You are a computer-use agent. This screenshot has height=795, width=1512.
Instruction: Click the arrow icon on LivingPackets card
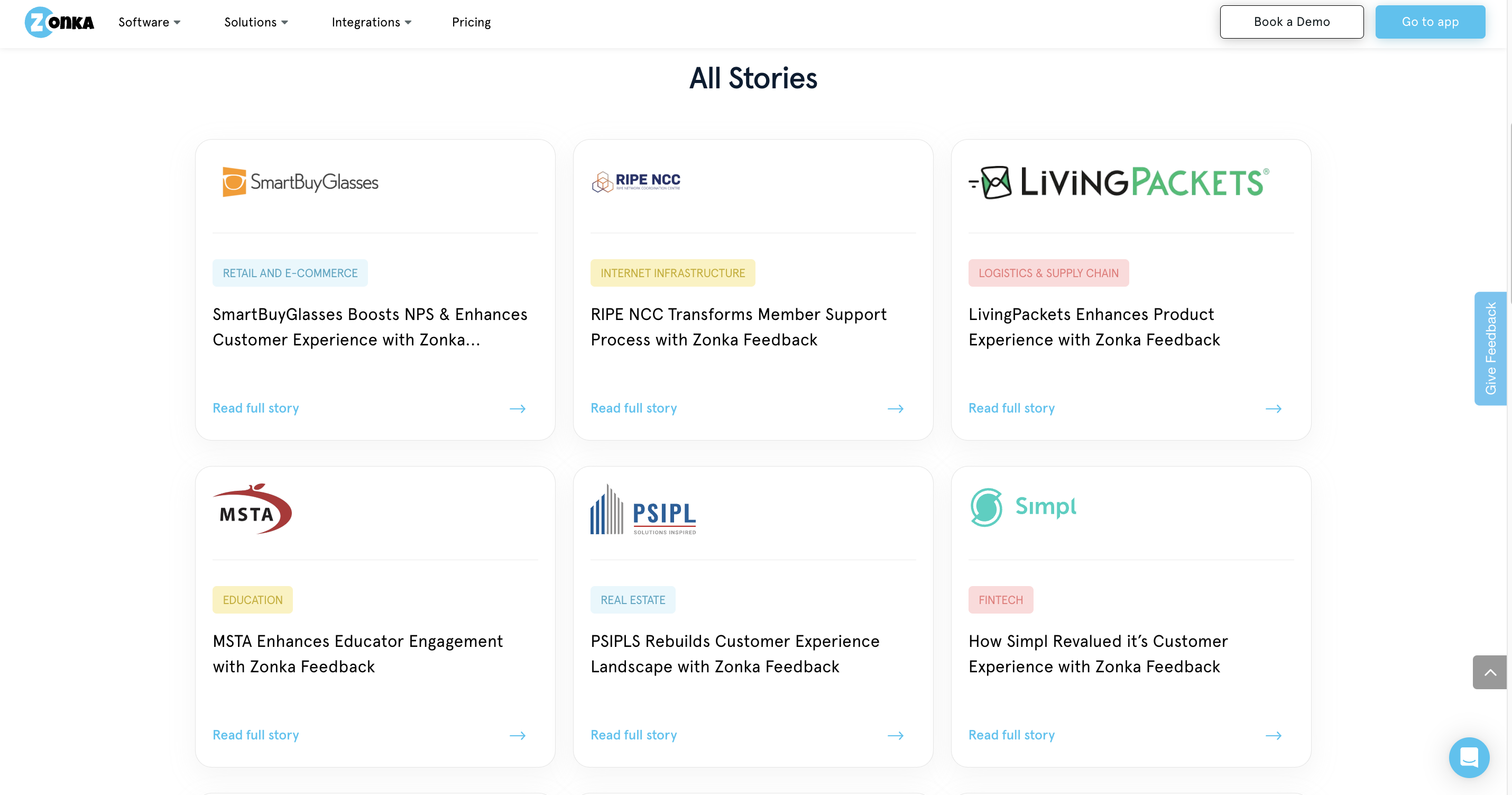(x=1273, y=409)
